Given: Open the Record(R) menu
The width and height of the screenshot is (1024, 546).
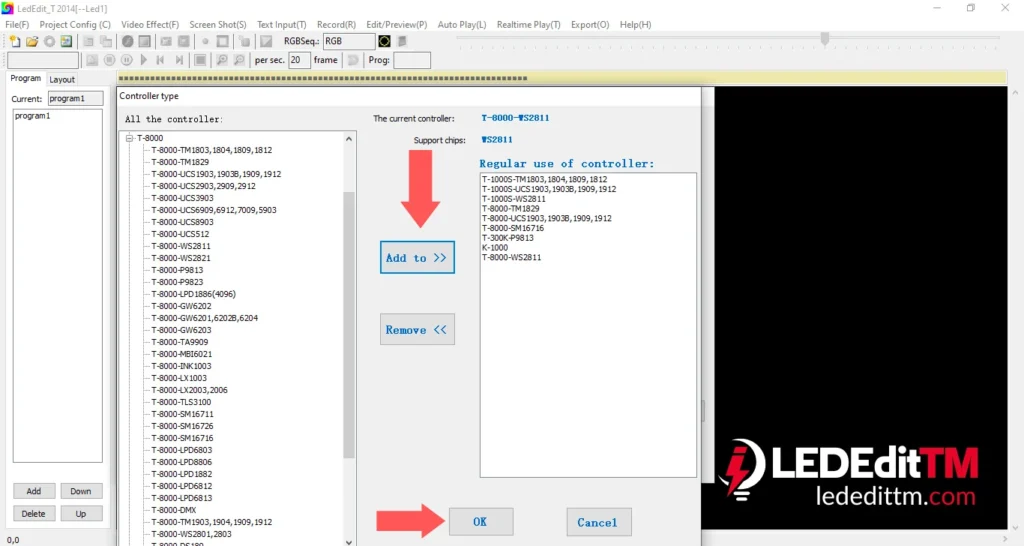Looking at the screenshot, I should [x=336, y=24].
